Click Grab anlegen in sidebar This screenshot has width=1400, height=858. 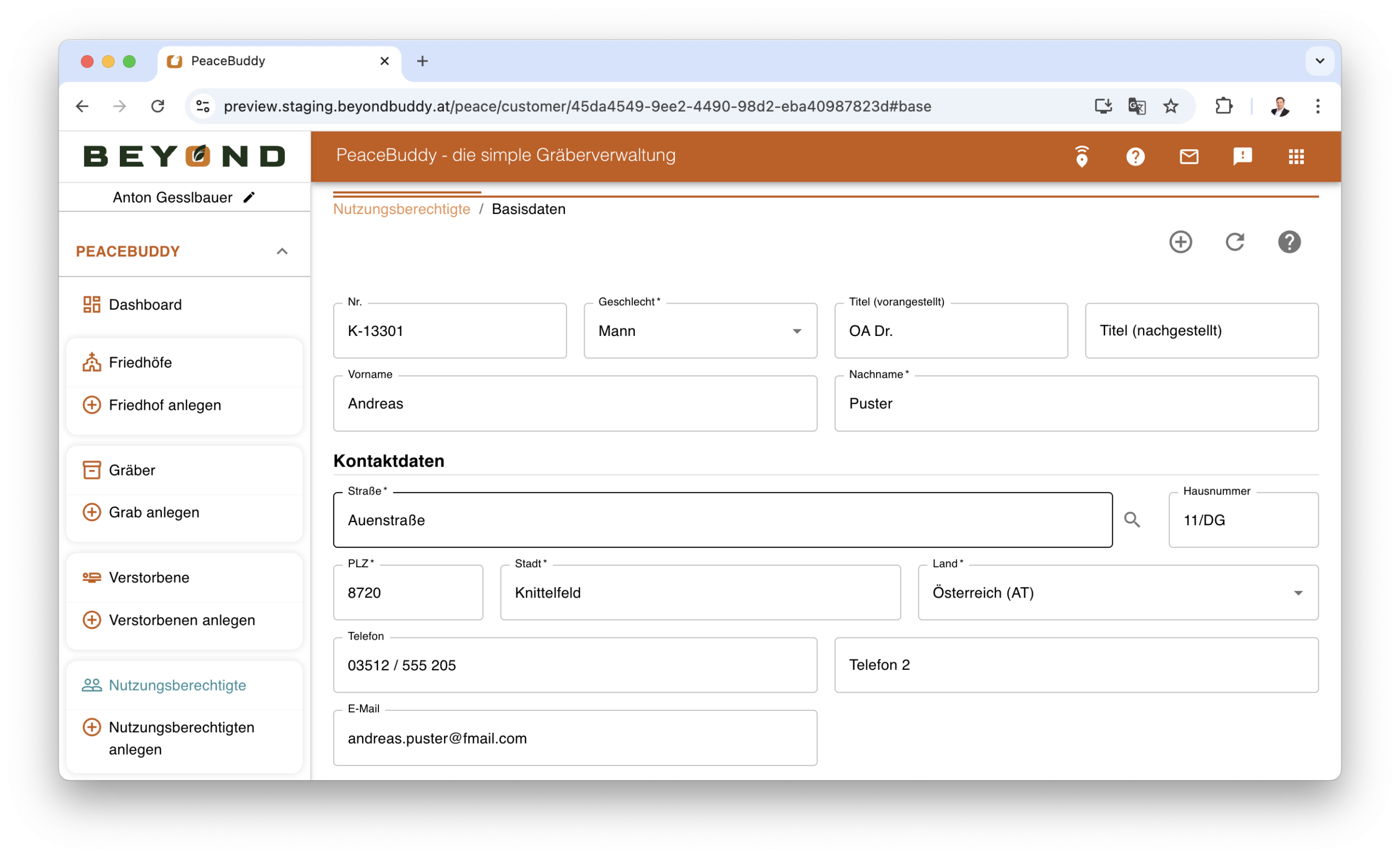pyautogui.click(x=154, y=512)
